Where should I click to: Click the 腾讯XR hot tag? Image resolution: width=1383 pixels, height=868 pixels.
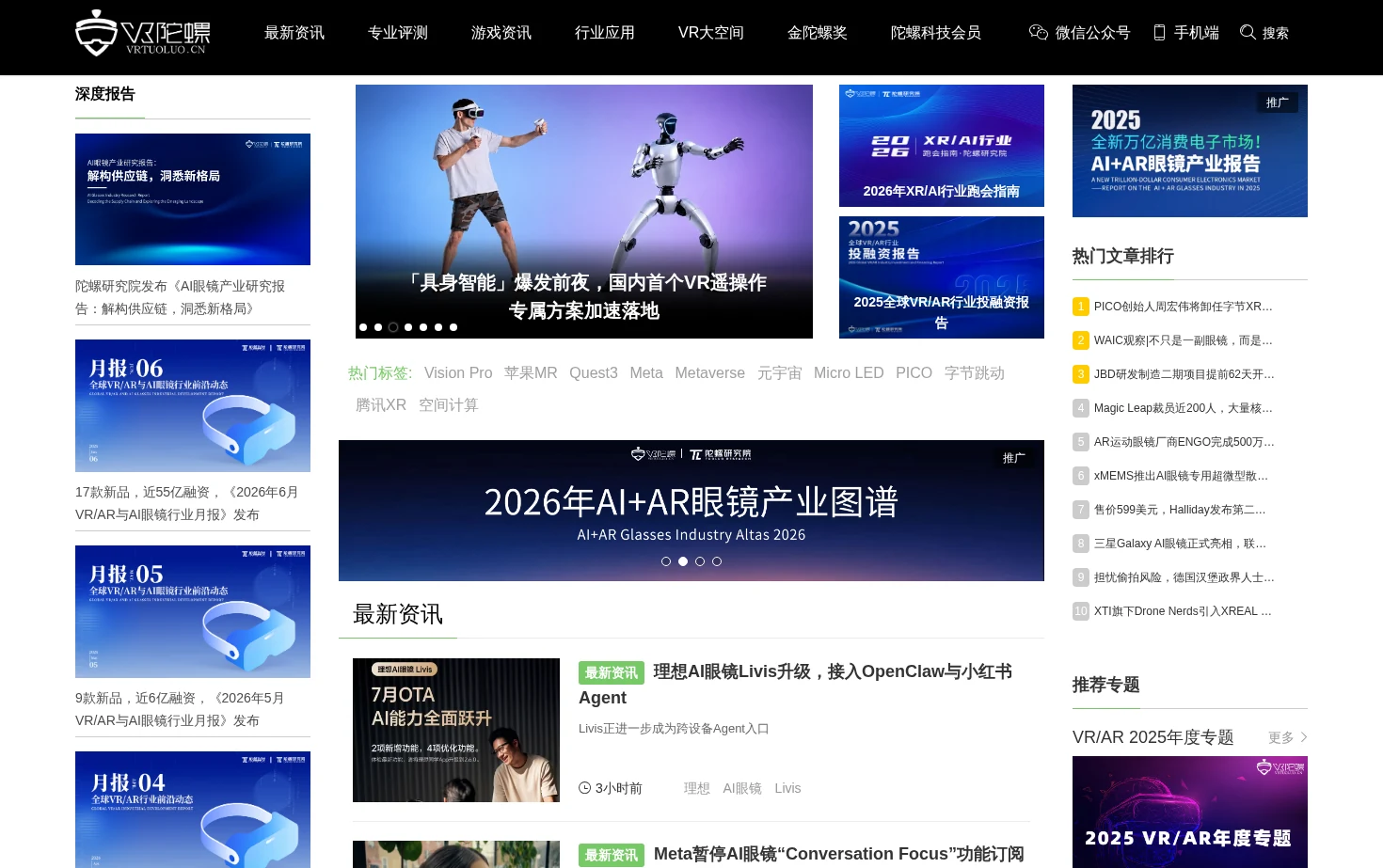click(381, 405)
